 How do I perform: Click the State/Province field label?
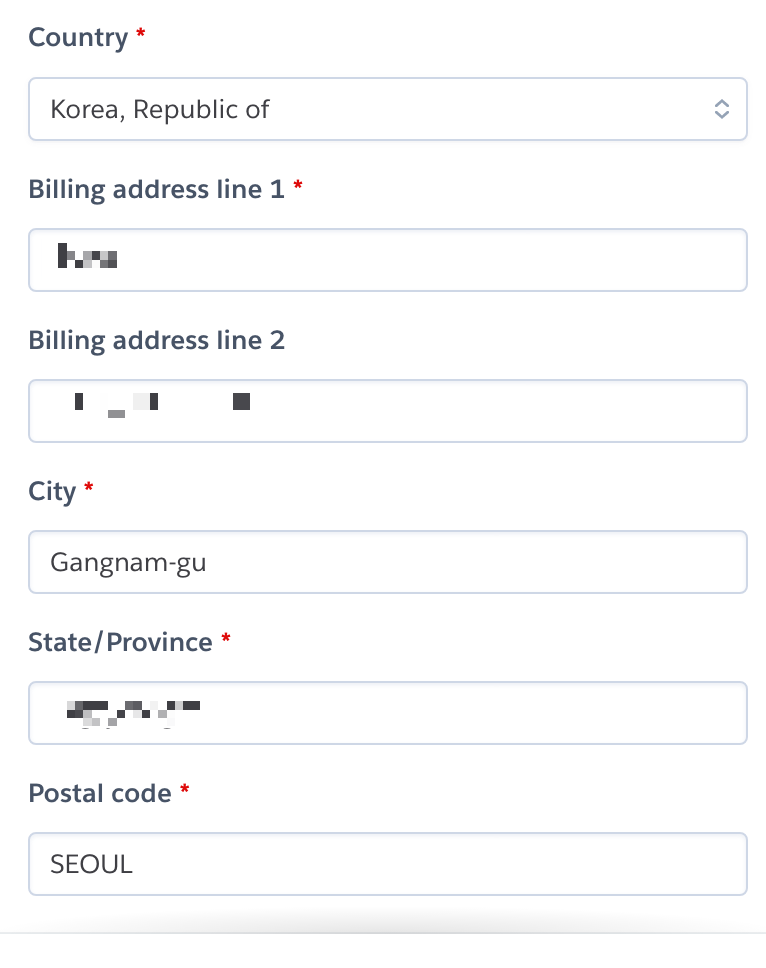click(x=120, y=642)
